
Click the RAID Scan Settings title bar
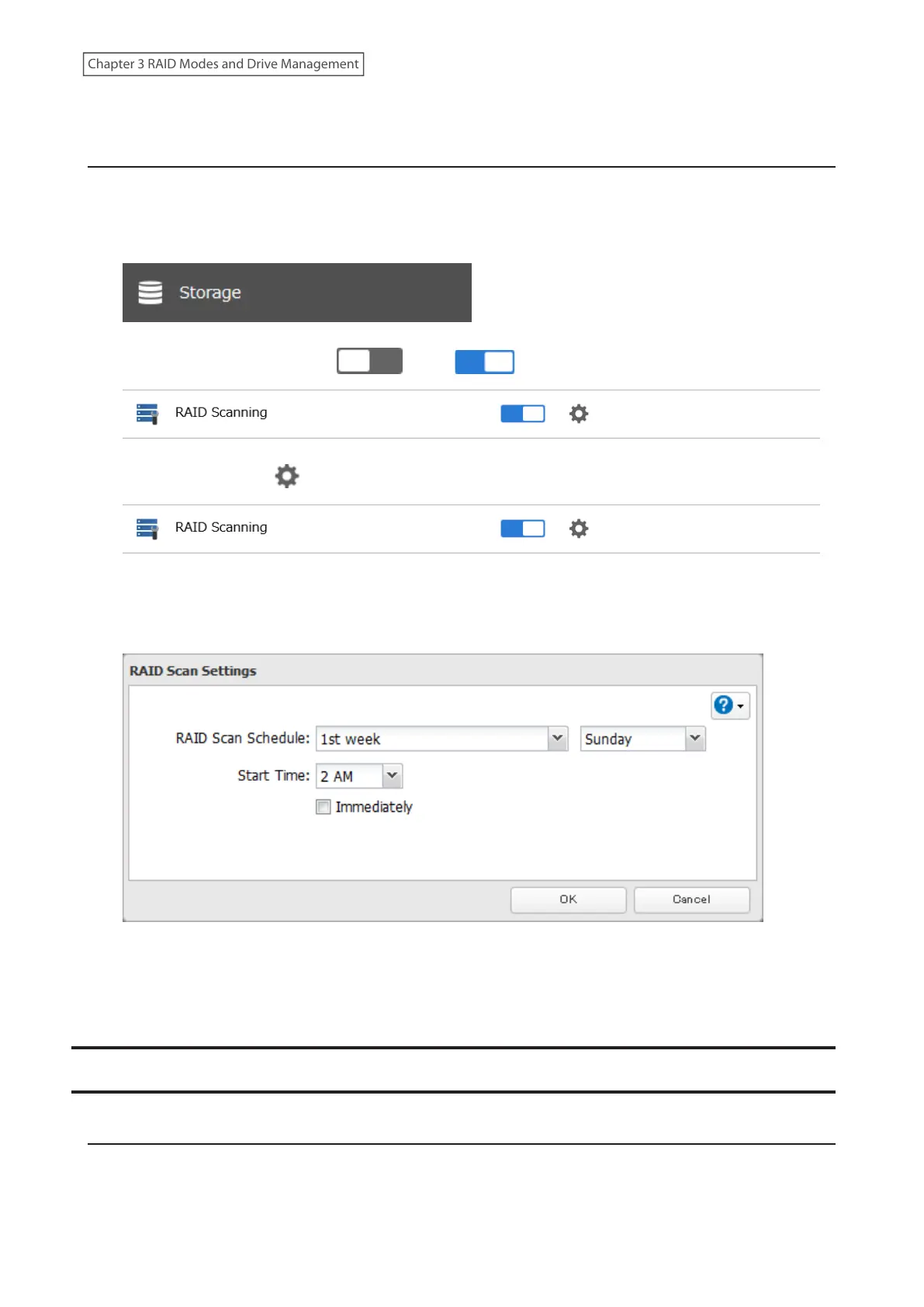click(x=443, y=671)
